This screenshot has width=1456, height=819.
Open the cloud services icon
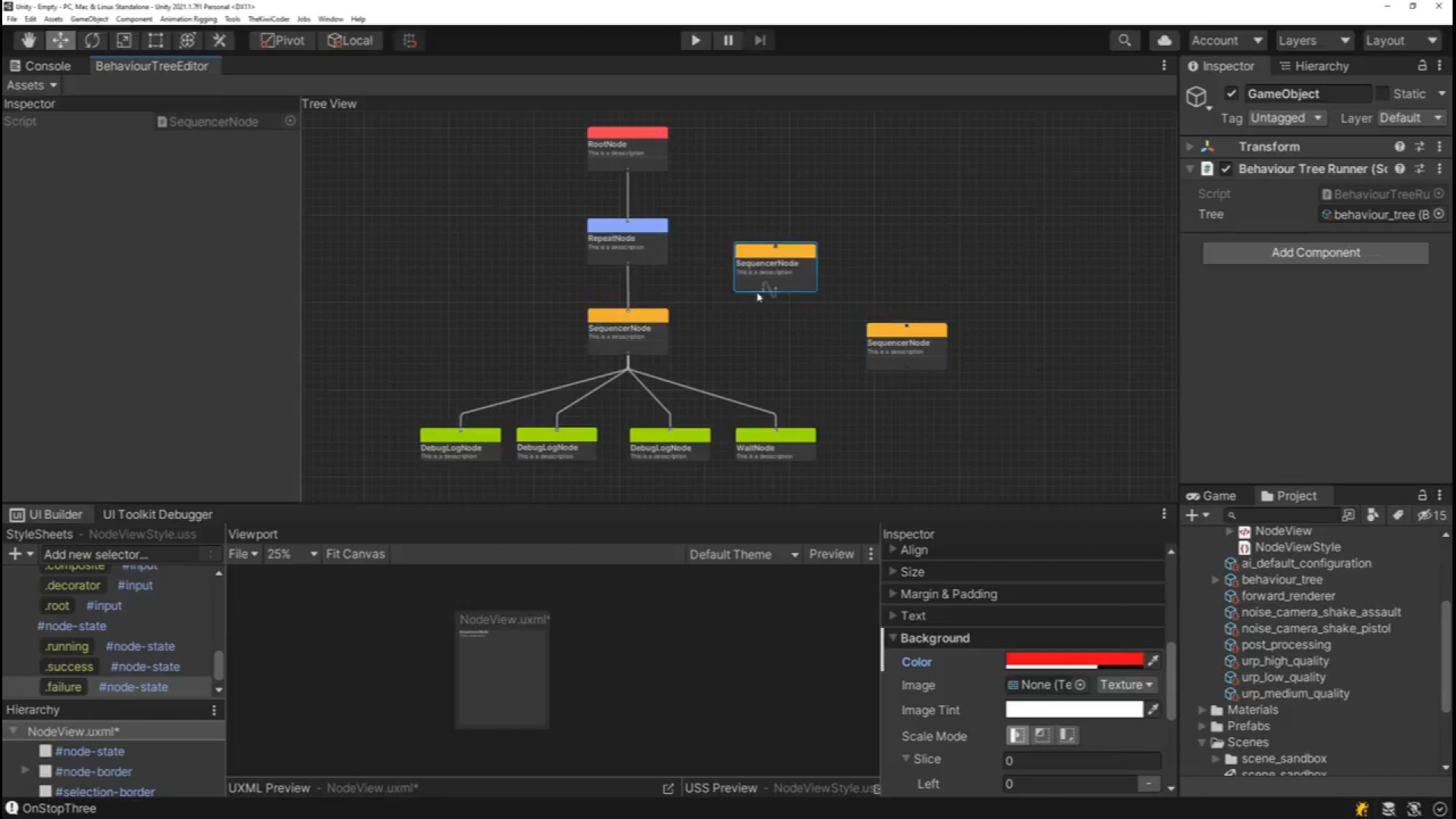(1164, 40)
